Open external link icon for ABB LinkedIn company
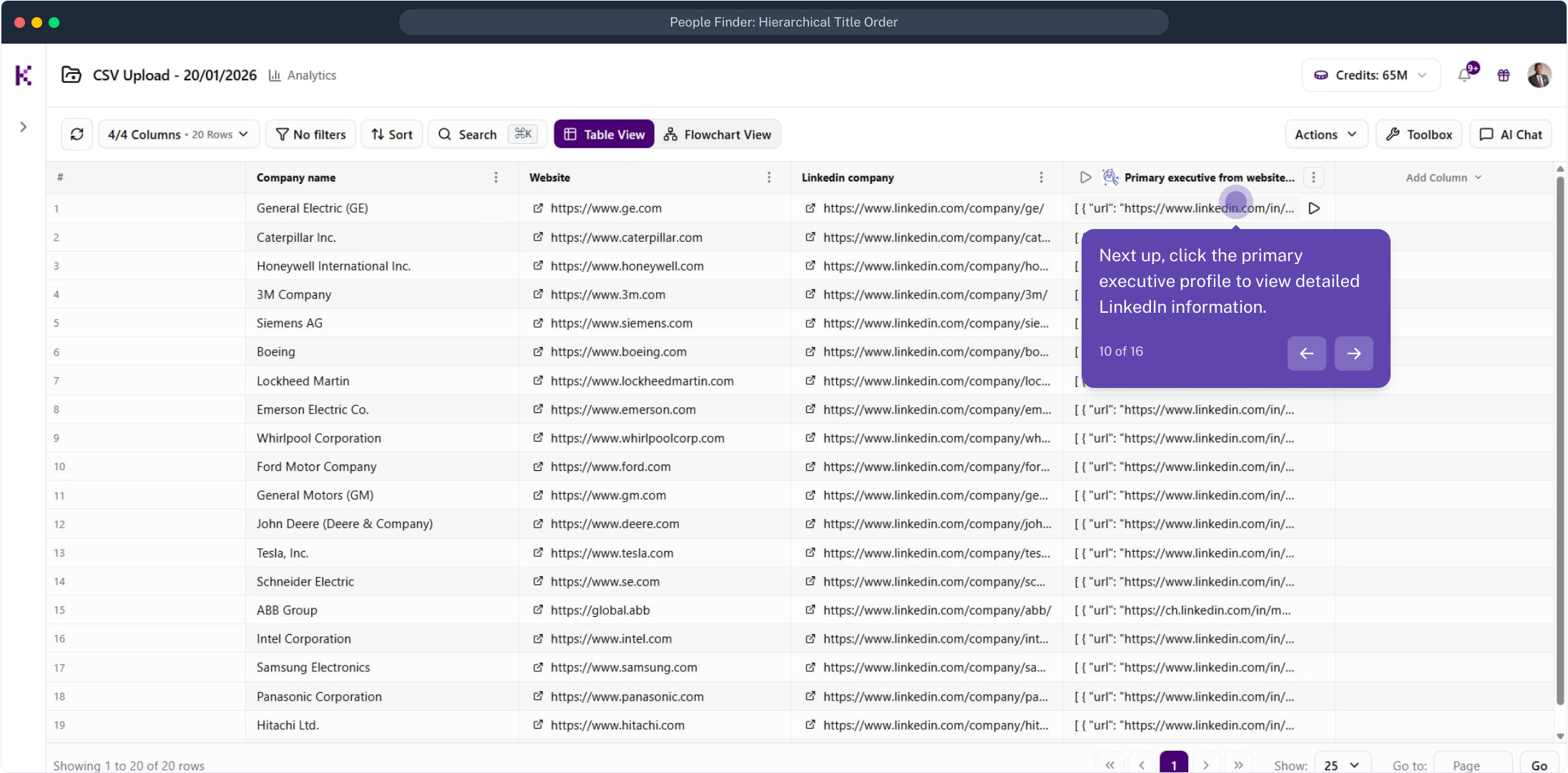1568x773 pixels. 810,610
